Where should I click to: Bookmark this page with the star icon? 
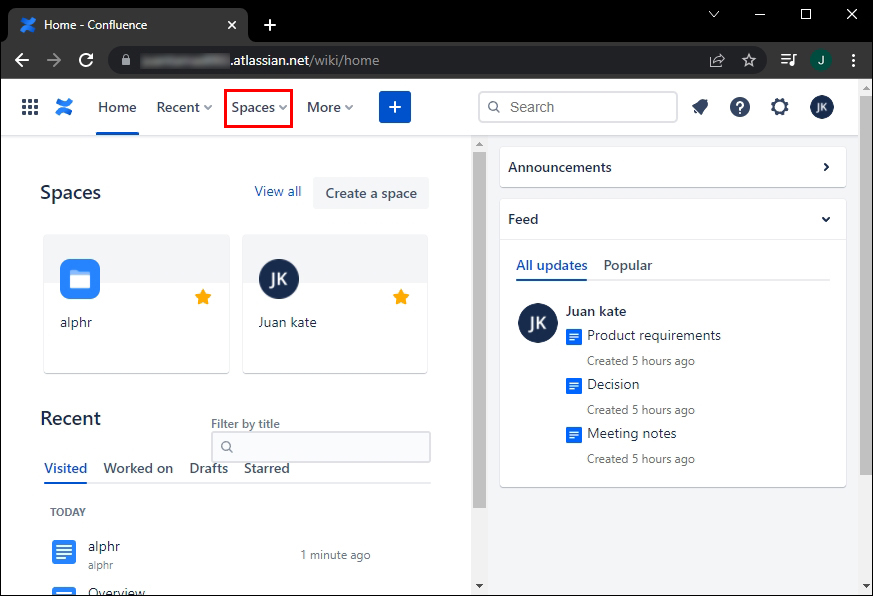(x=749, y=60)
